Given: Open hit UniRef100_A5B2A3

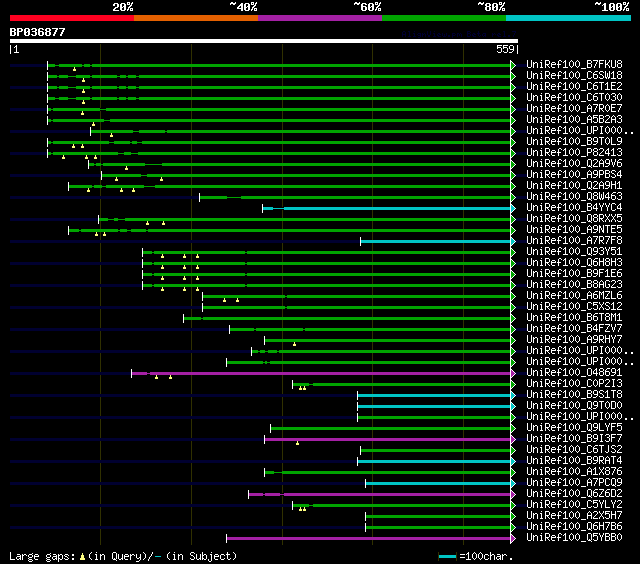Looking at the screenshot, I should point(574,120).
